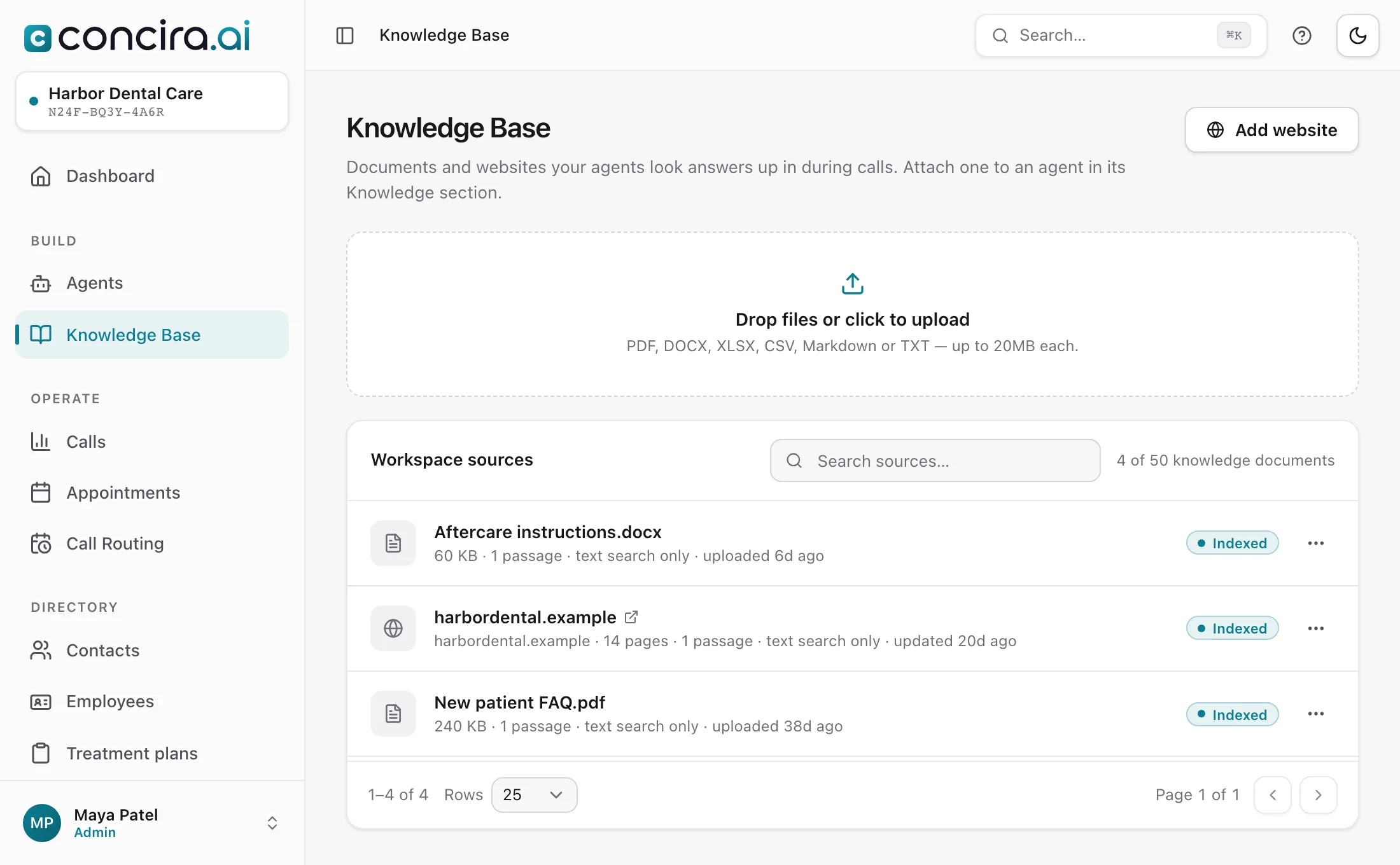Image resolution: width=1400 pixels, height=865 pixels.
Task: Click the Add website button
Action: (x=1271, y=130)
